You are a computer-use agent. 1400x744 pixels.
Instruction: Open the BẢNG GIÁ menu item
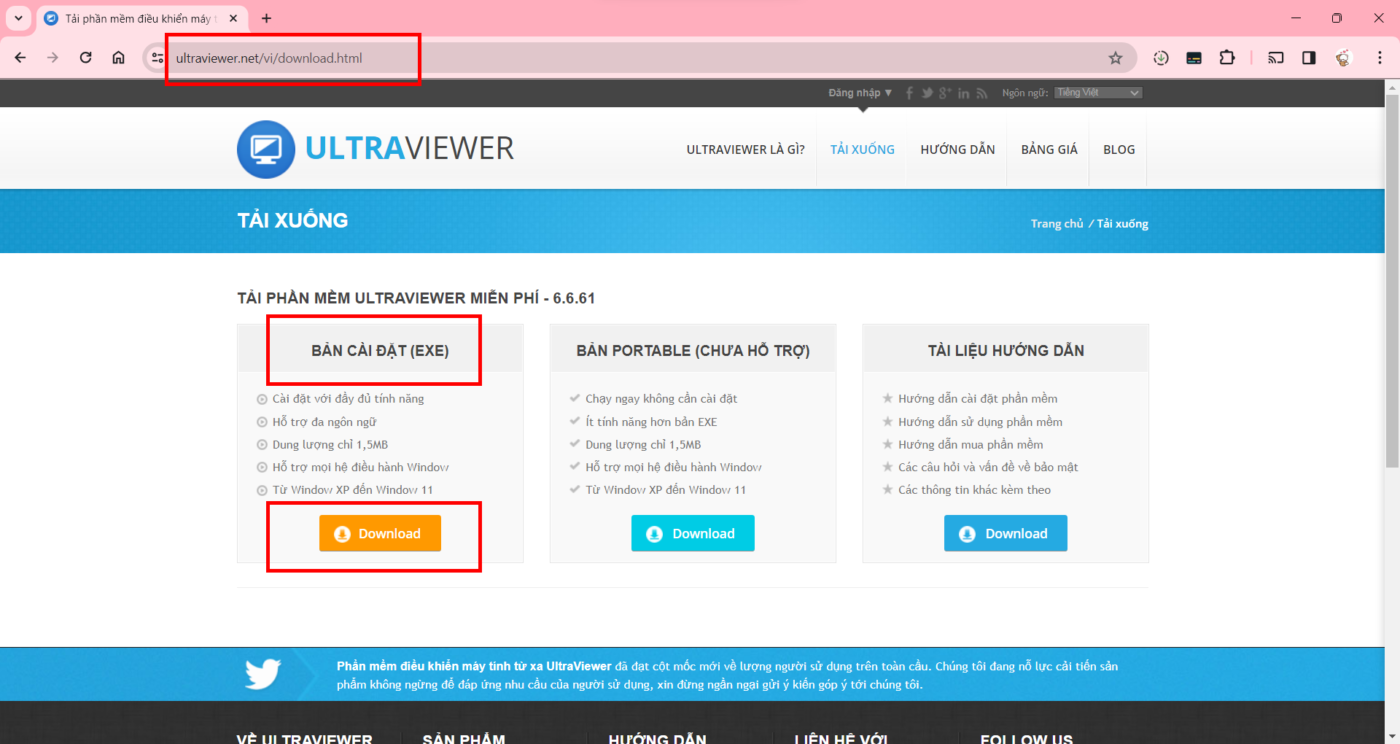1049,150
